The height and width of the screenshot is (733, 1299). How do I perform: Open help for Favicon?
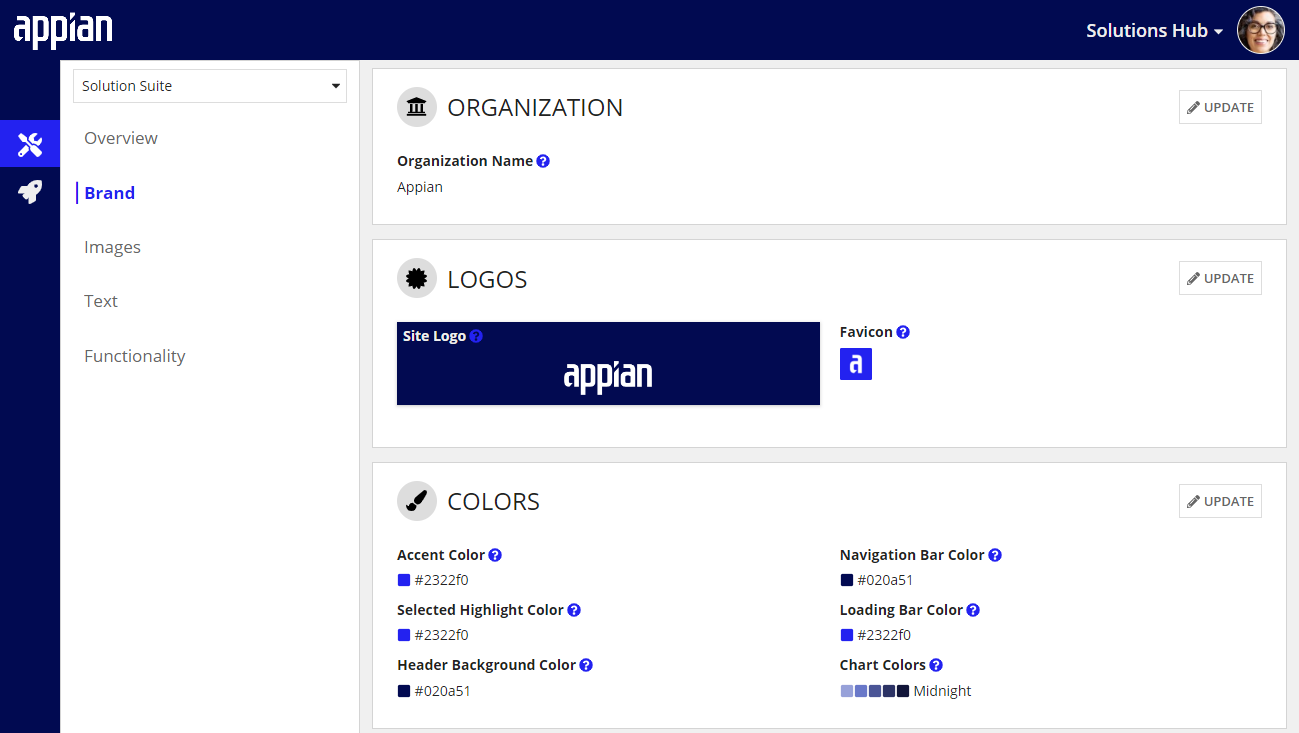pyautogui.click(x=903, y=332)
